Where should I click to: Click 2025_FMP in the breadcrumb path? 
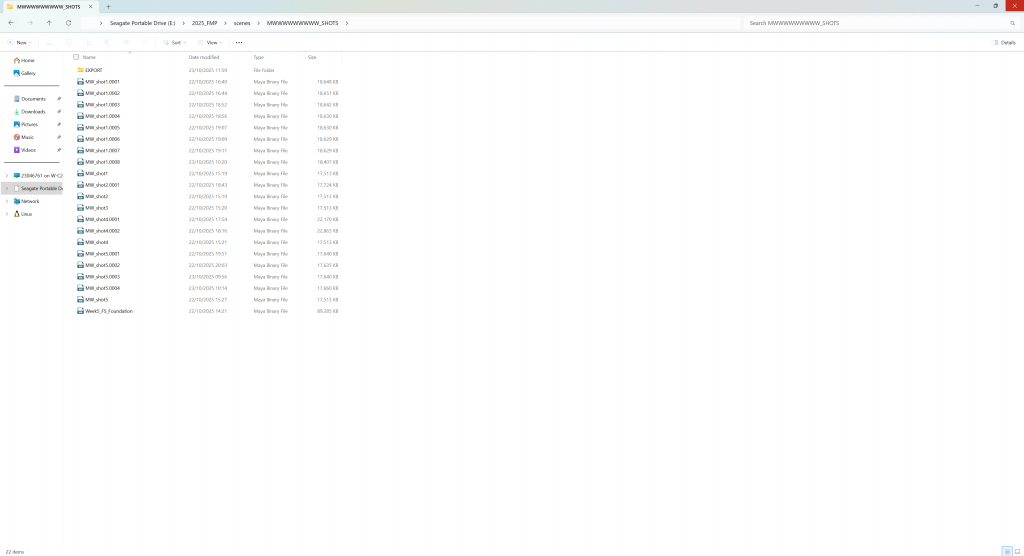click(x=204, y=22)
